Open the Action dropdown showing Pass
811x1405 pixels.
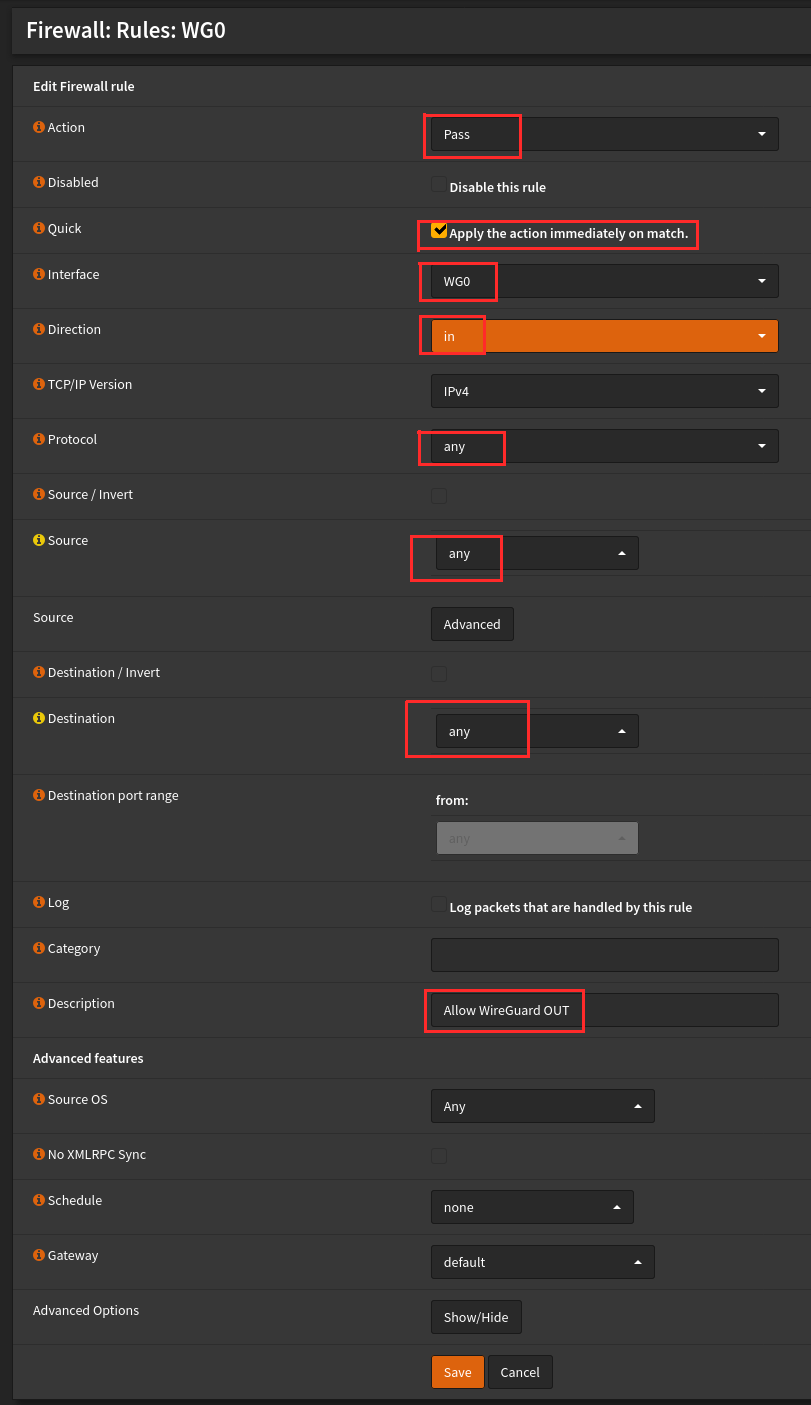coord(604,134)
